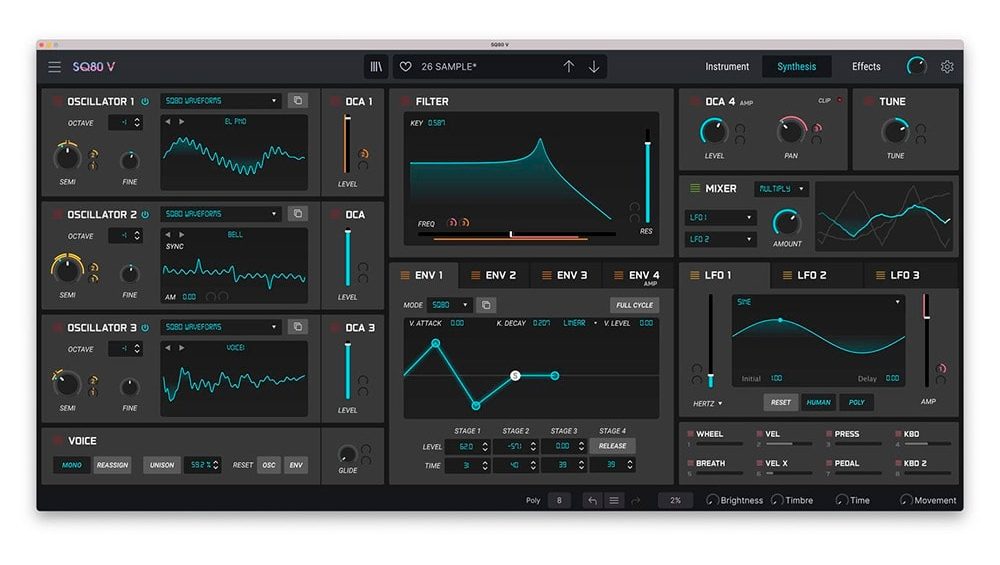Click the master volume knob in header
The width and height of the screenshot is (1000, 565).
point(916,66)
